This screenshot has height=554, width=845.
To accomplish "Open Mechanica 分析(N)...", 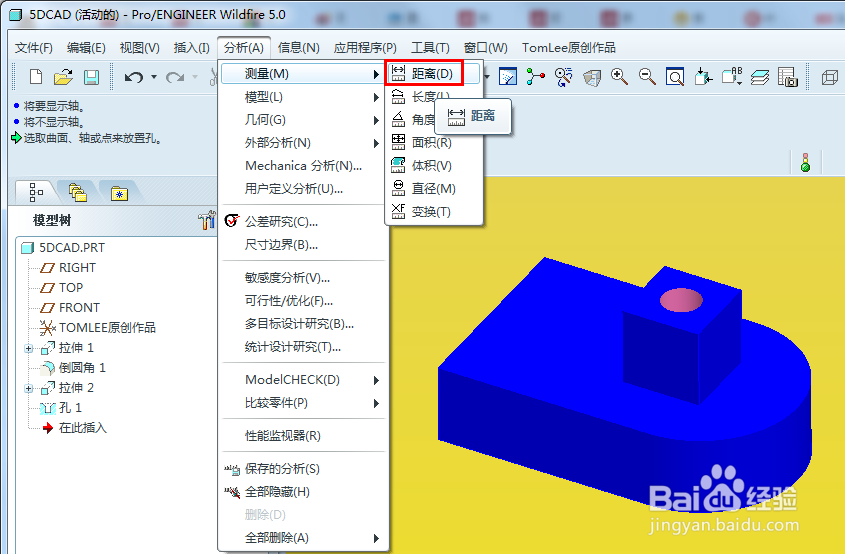I will (x=303, y=166).
